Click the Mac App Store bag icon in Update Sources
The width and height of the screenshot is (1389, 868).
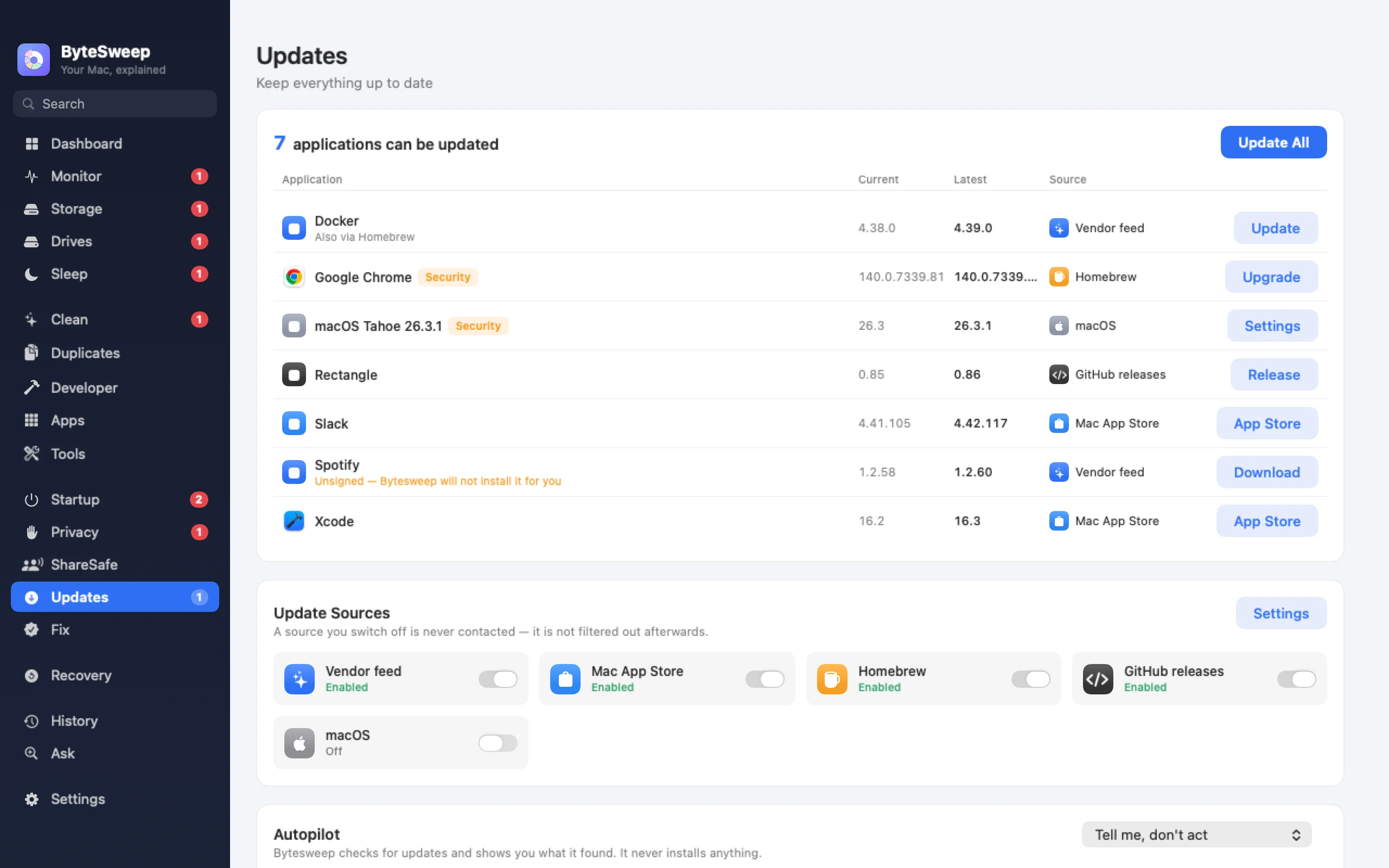click(565, 679)
